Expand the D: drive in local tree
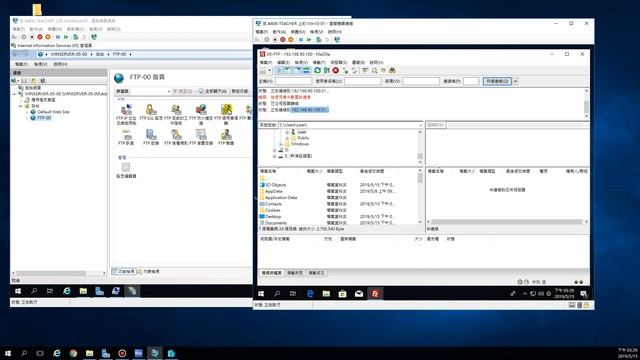This screenshot has height=360, width=640. [x=275, y=150]
